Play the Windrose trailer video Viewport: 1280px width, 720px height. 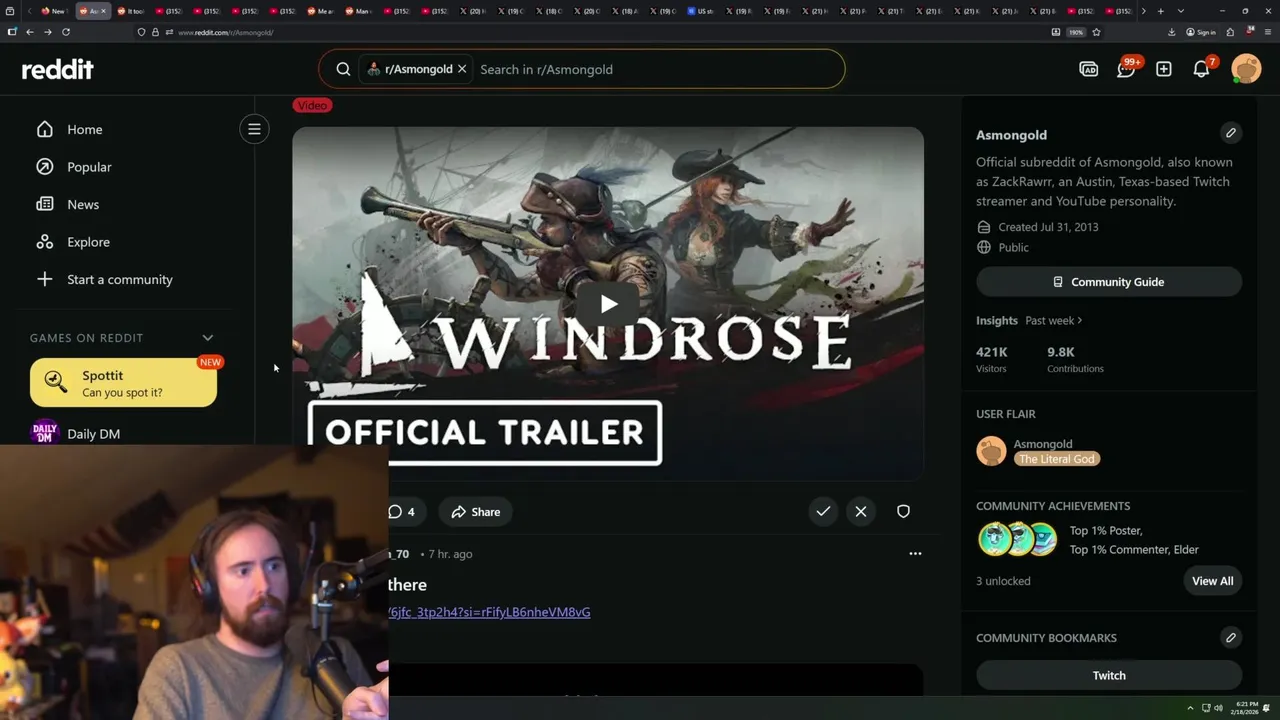point(608,304)
